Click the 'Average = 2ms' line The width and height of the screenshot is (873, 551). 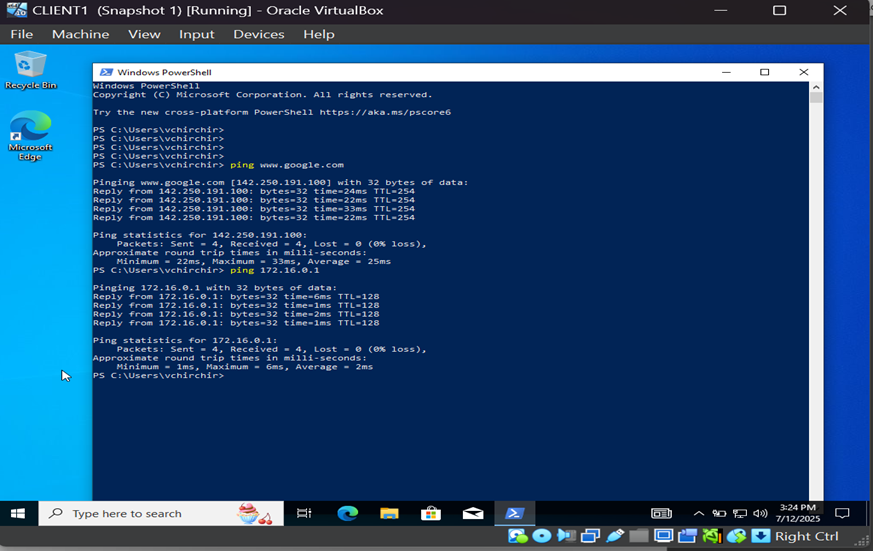click(x=245, y=367)
